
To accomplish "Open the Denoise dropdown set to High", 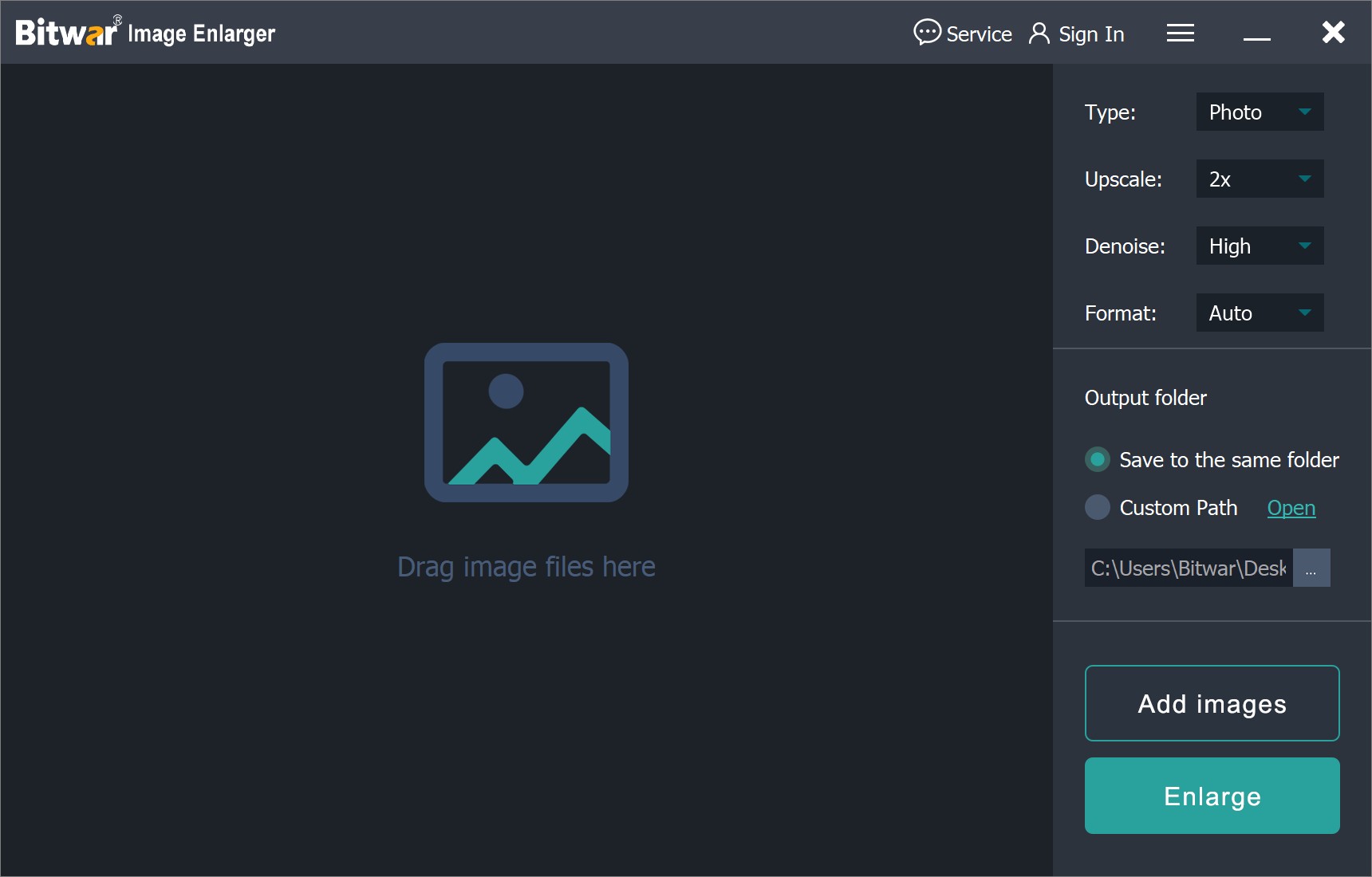I will point(1260,246).
